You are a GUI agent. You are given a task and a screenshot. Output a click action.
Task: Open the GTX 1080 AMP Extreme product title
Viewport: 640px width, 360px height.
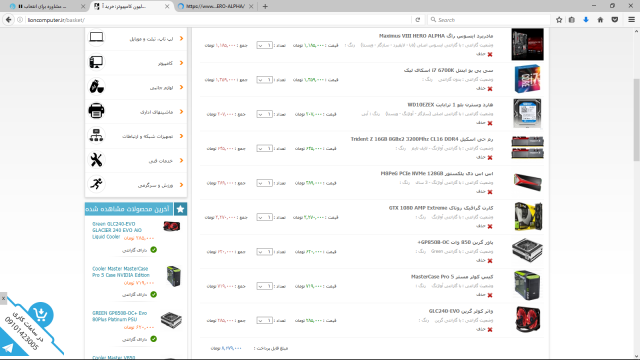coord(441,208)
